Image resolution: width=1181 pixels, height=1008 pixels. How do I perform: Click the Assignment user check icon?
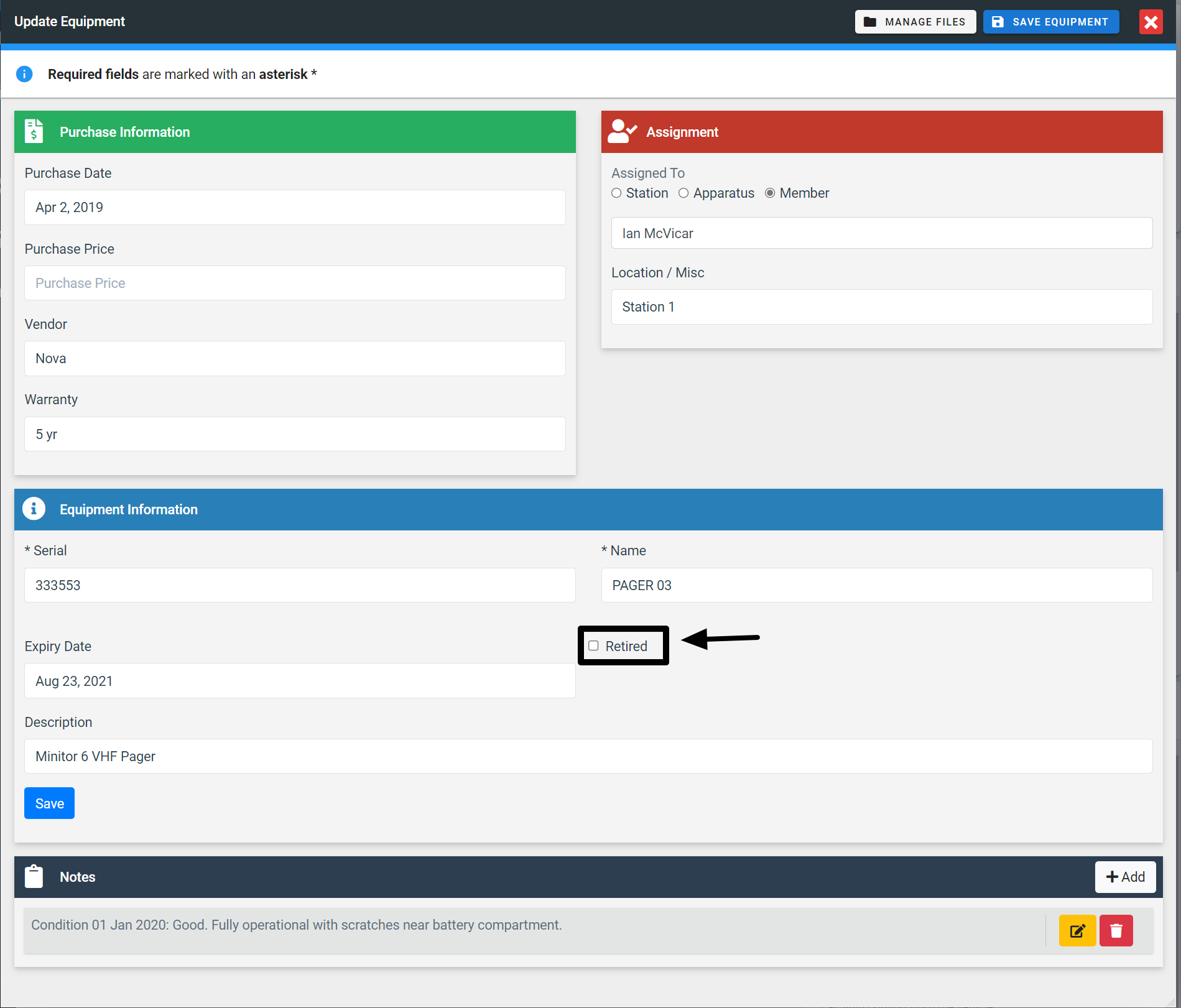coord(622,132)
